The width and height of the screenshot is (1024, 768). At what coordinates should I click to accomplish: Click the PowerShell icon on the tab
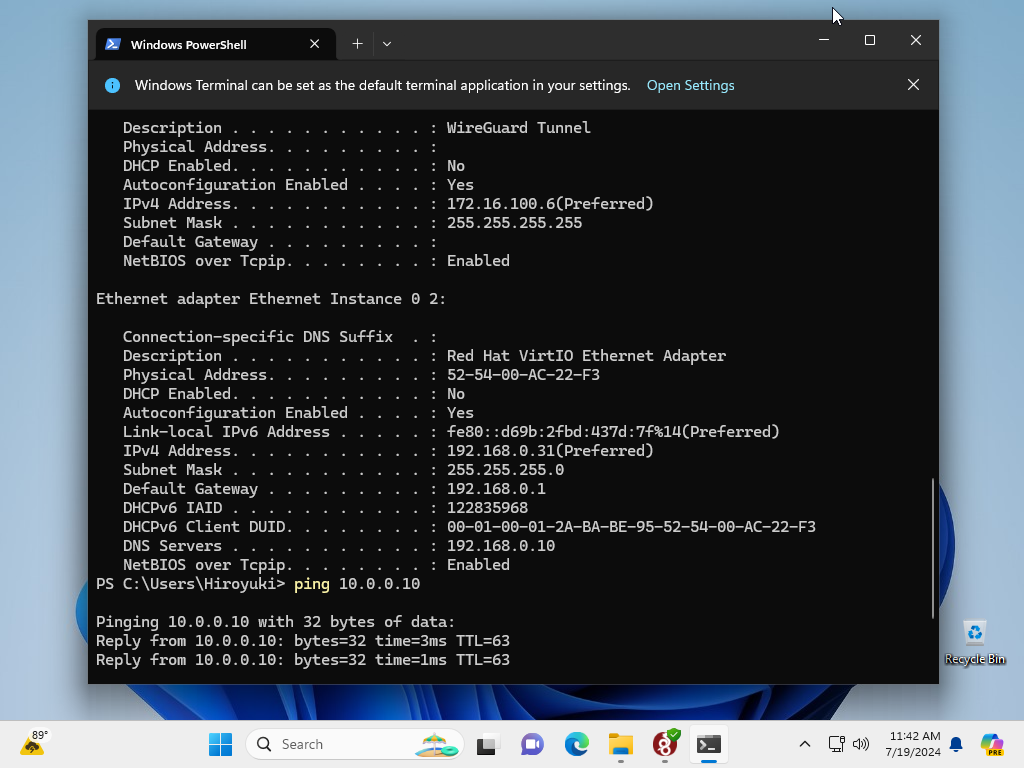point(113,44)
